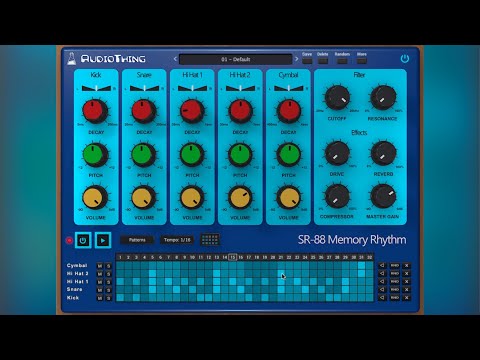Click the Snare green Pitch knob
The width and height of the screenshot is (480, 360).
pyautogui.click(x=144, y=155)
